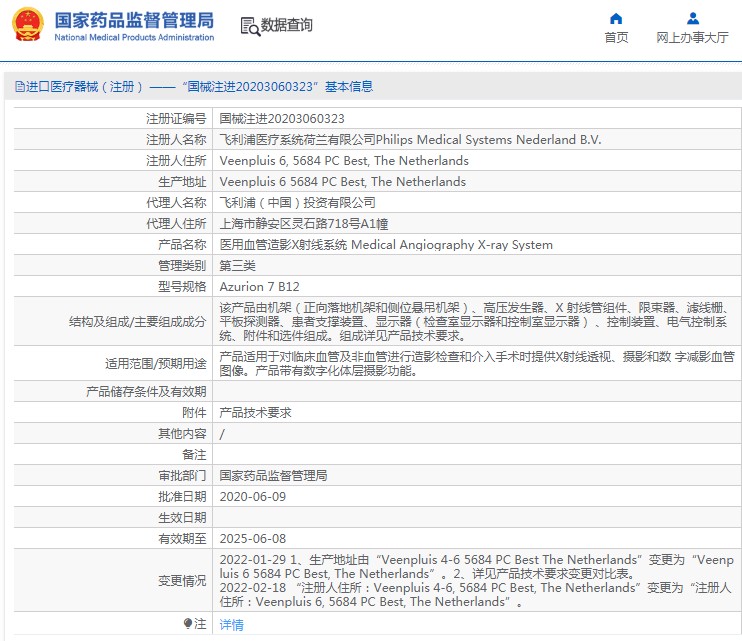Click the 代理人名称 row label

(176, 202)
